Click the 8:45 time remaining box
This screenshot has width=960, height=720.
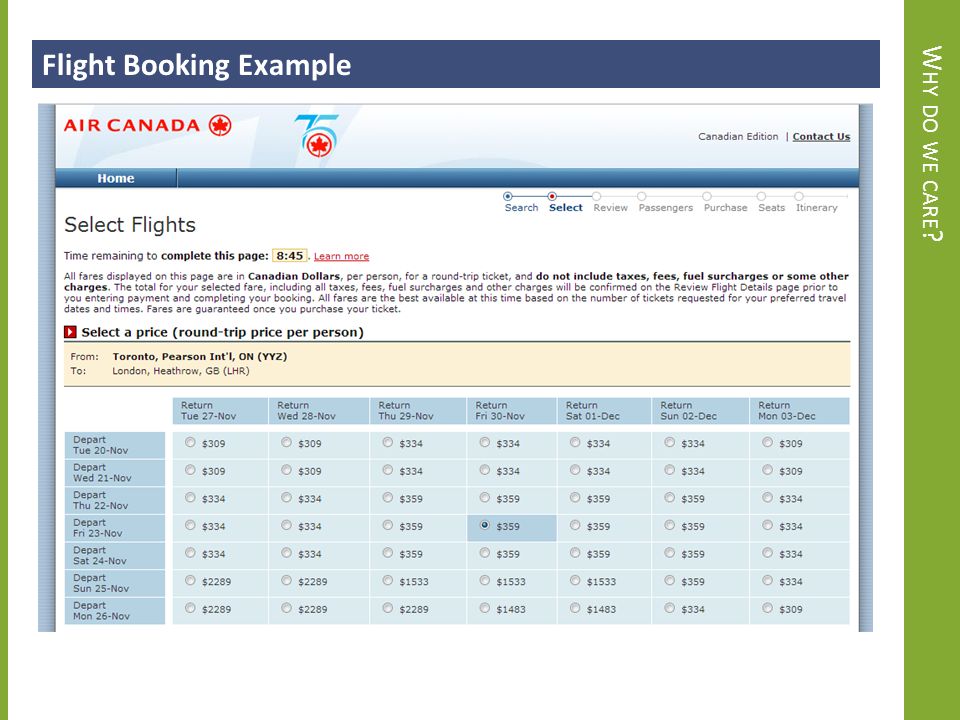point(290,256)
